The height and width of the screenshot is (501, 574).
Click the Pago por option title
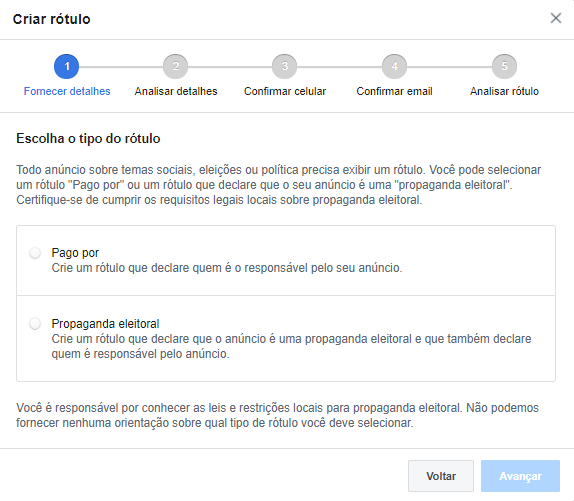point(75,253)
